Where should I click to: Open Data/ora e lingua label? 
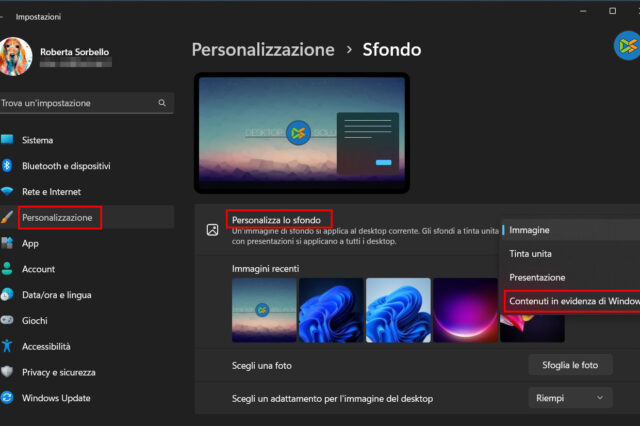click(57, 295)
